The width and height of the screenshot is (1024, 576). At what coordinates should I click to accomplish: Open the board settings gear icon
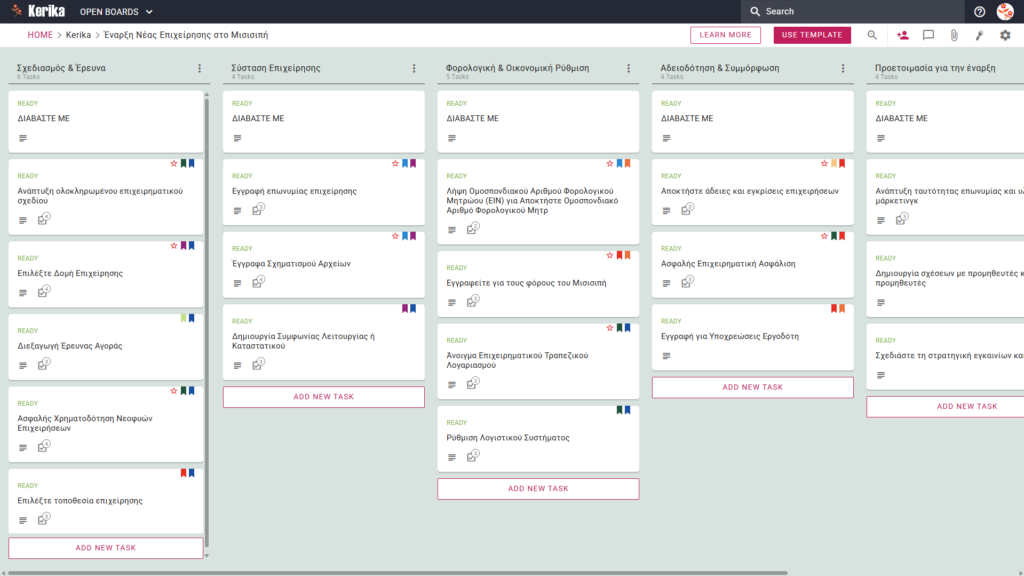pyautogui.click(x=1005, y=35)
